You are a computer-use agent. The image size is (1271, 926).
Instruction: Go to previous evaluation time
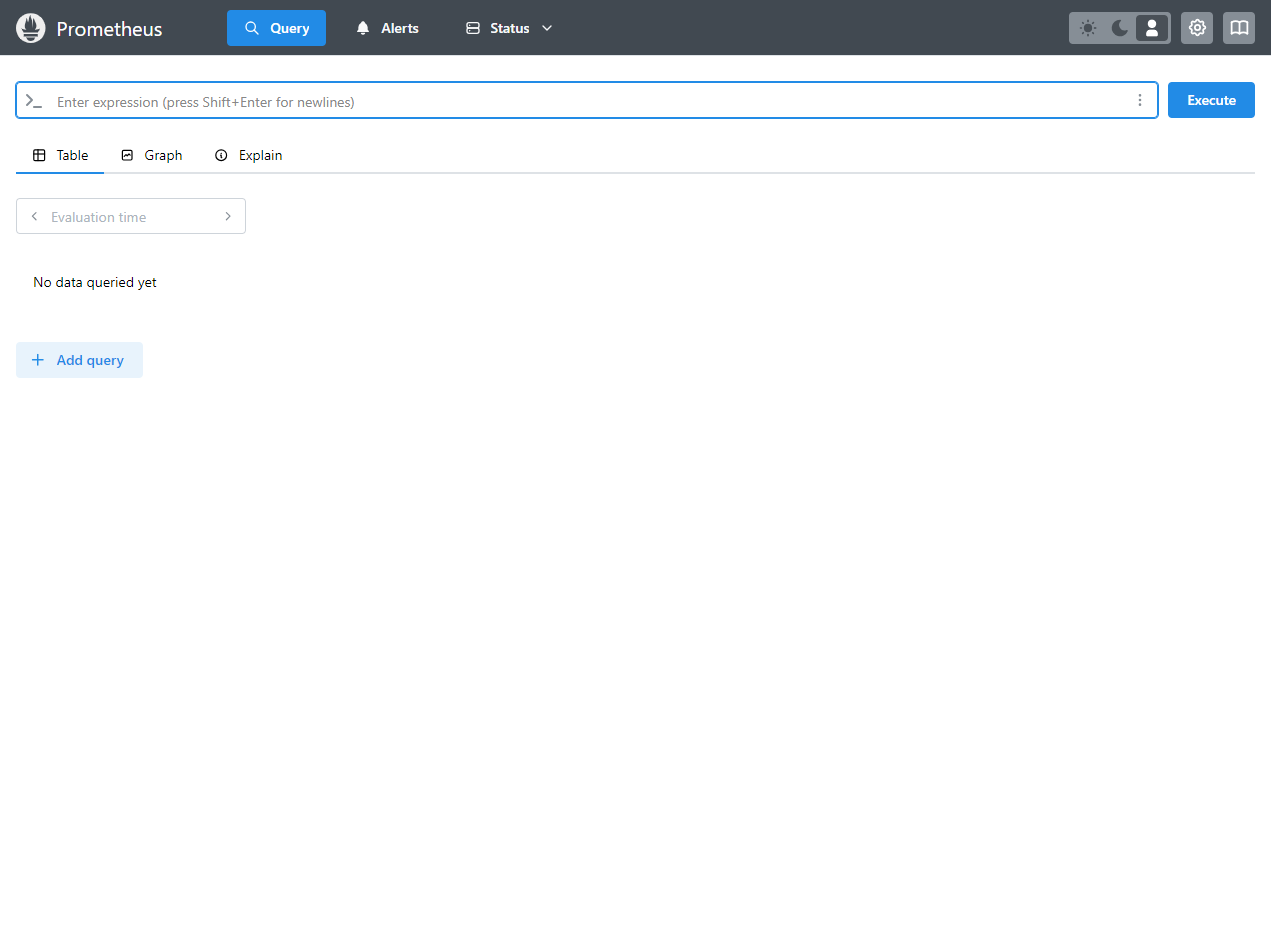35,216
